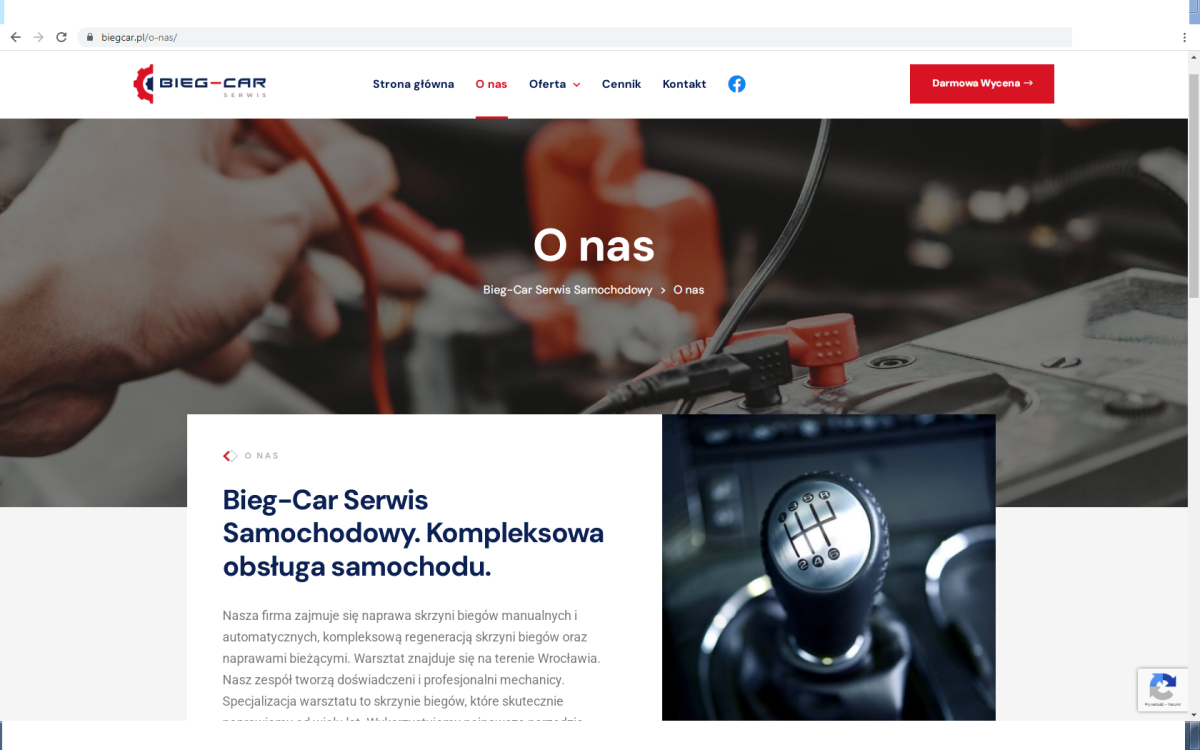Go to Strona główna page

click(x=413, y=84)
